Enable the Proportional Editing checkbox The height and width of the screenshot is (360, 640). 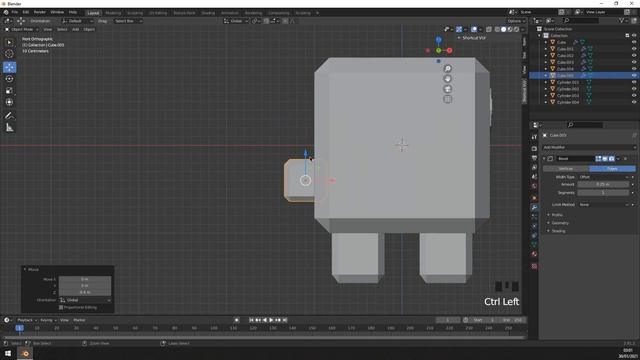[61, 307]
